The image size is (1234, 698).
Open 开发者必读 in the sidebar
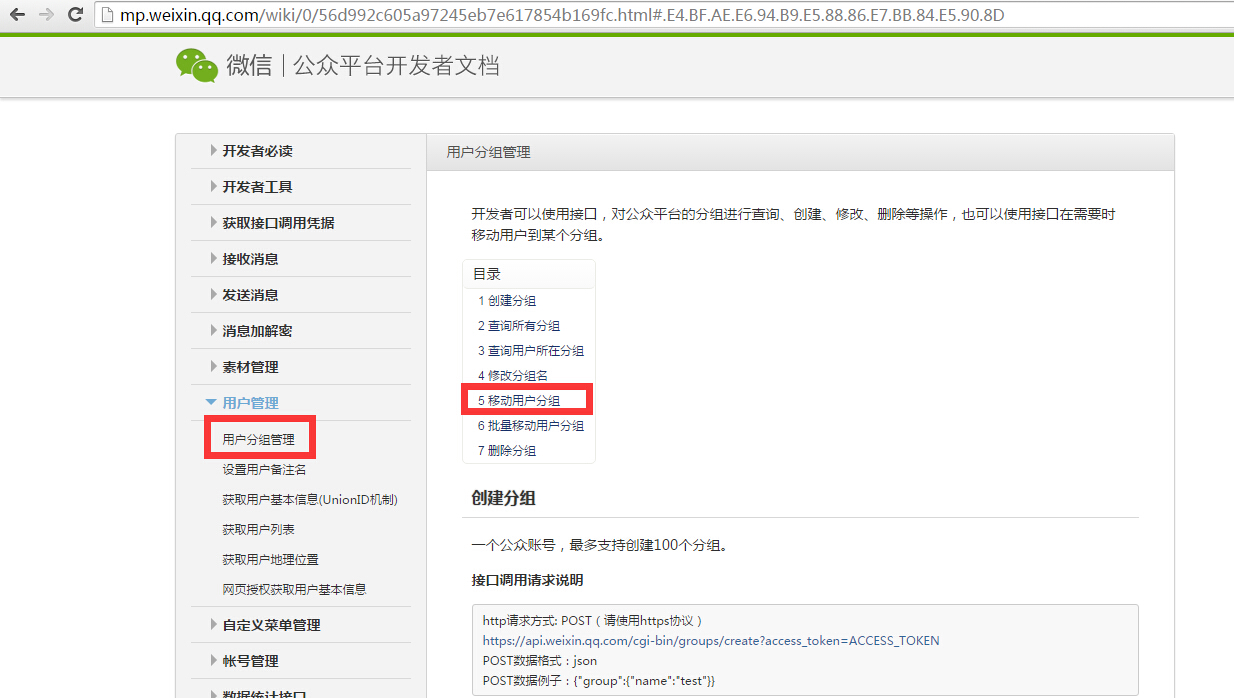[x=257, y=151]
